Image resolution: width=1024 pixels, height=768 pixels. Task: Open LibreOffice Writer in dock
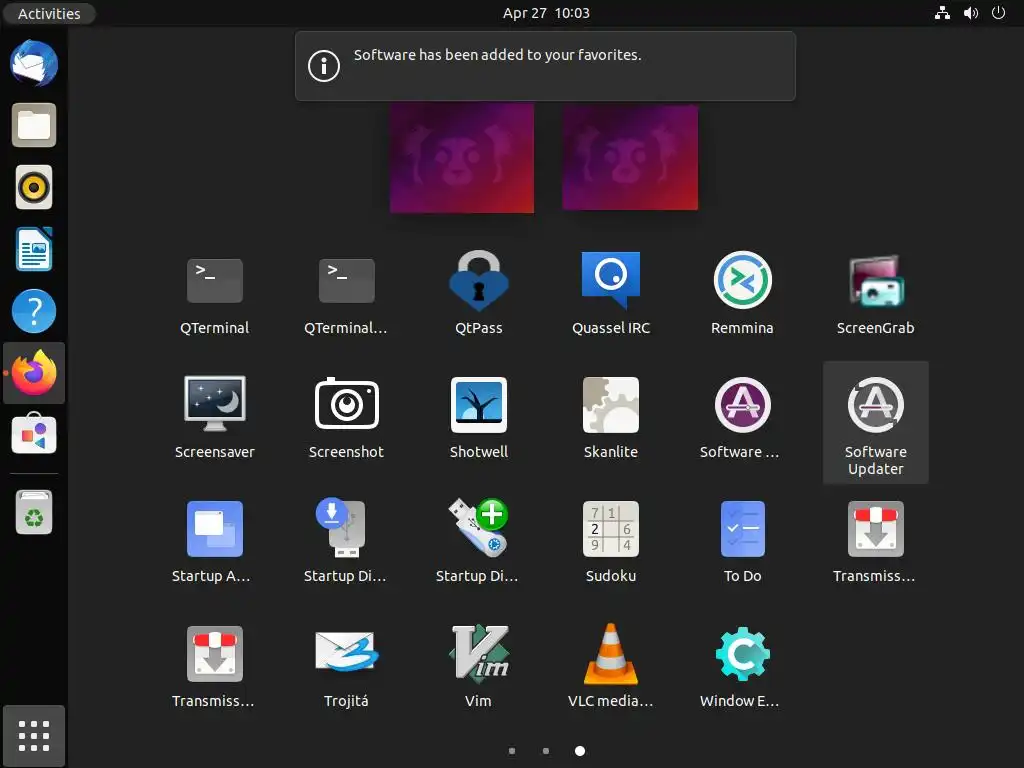click(34, 249)
